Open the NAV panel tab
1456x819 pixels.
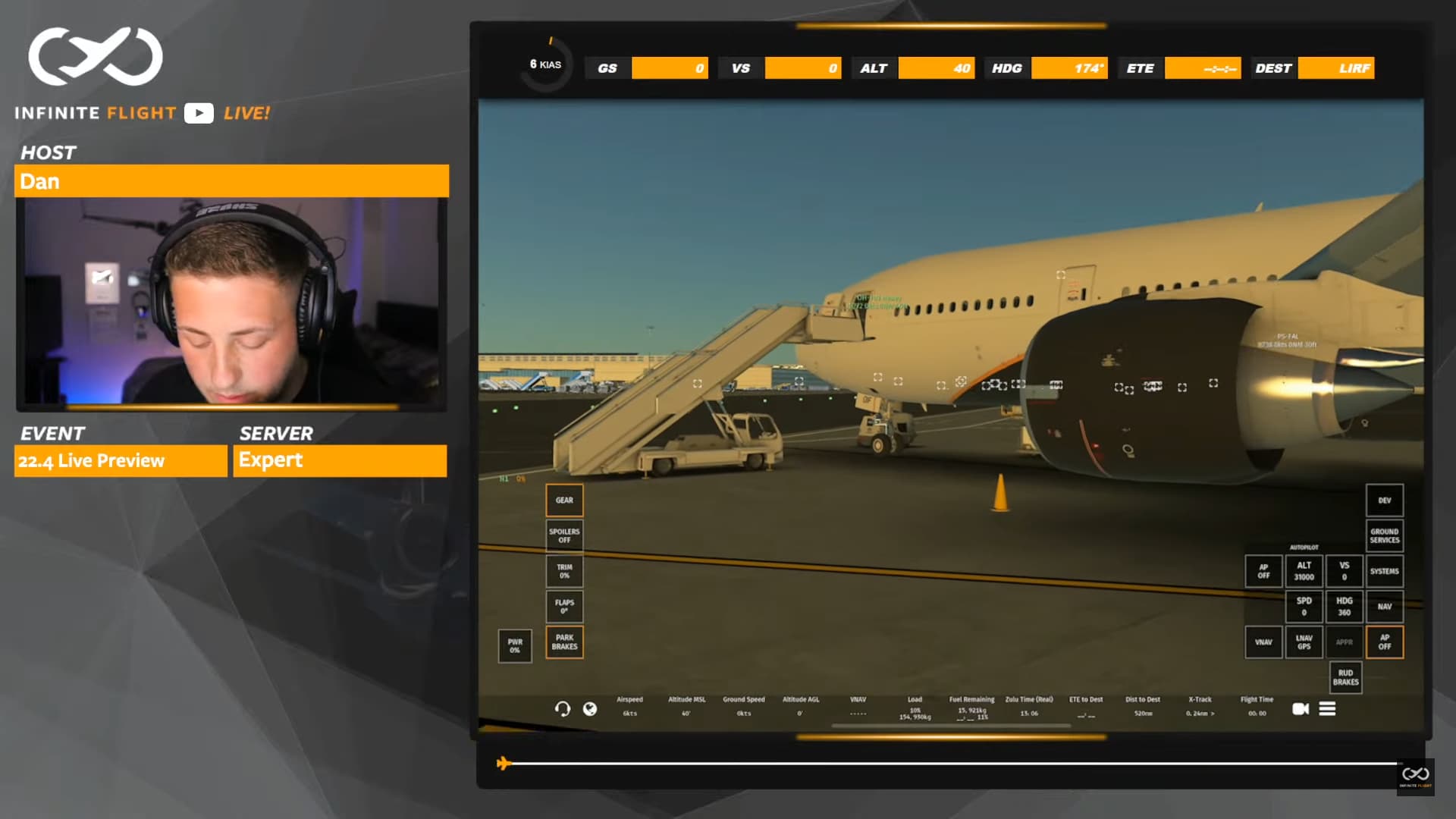[1384, 607]
